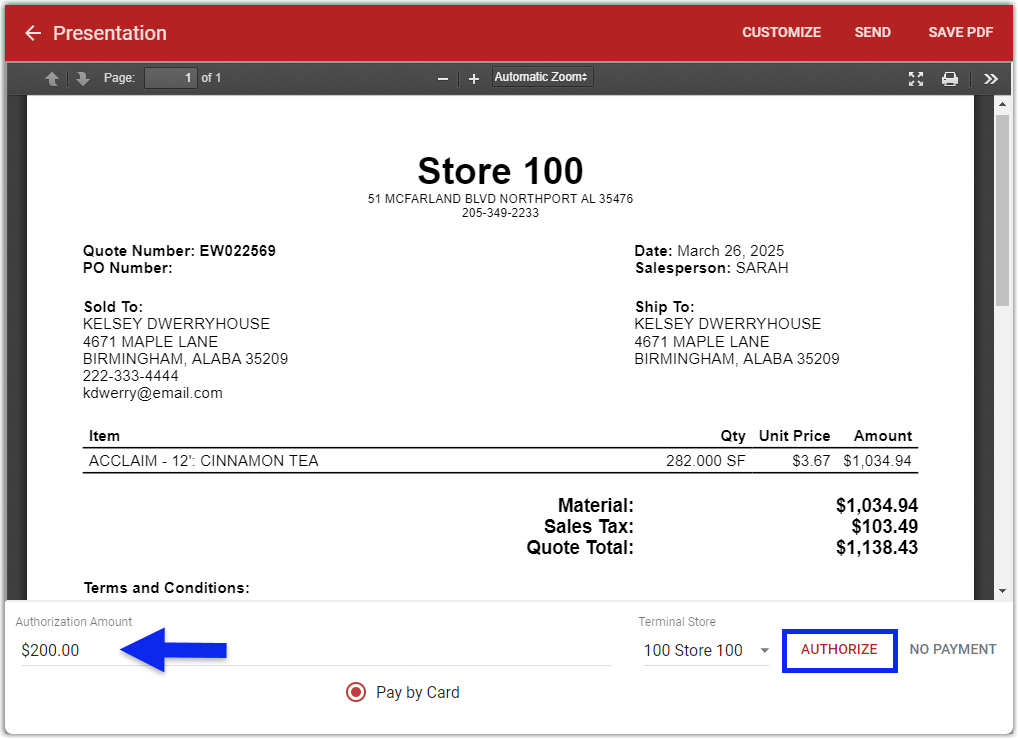
Task: Click the date March 26, 2025
Action: click(730, 251)
